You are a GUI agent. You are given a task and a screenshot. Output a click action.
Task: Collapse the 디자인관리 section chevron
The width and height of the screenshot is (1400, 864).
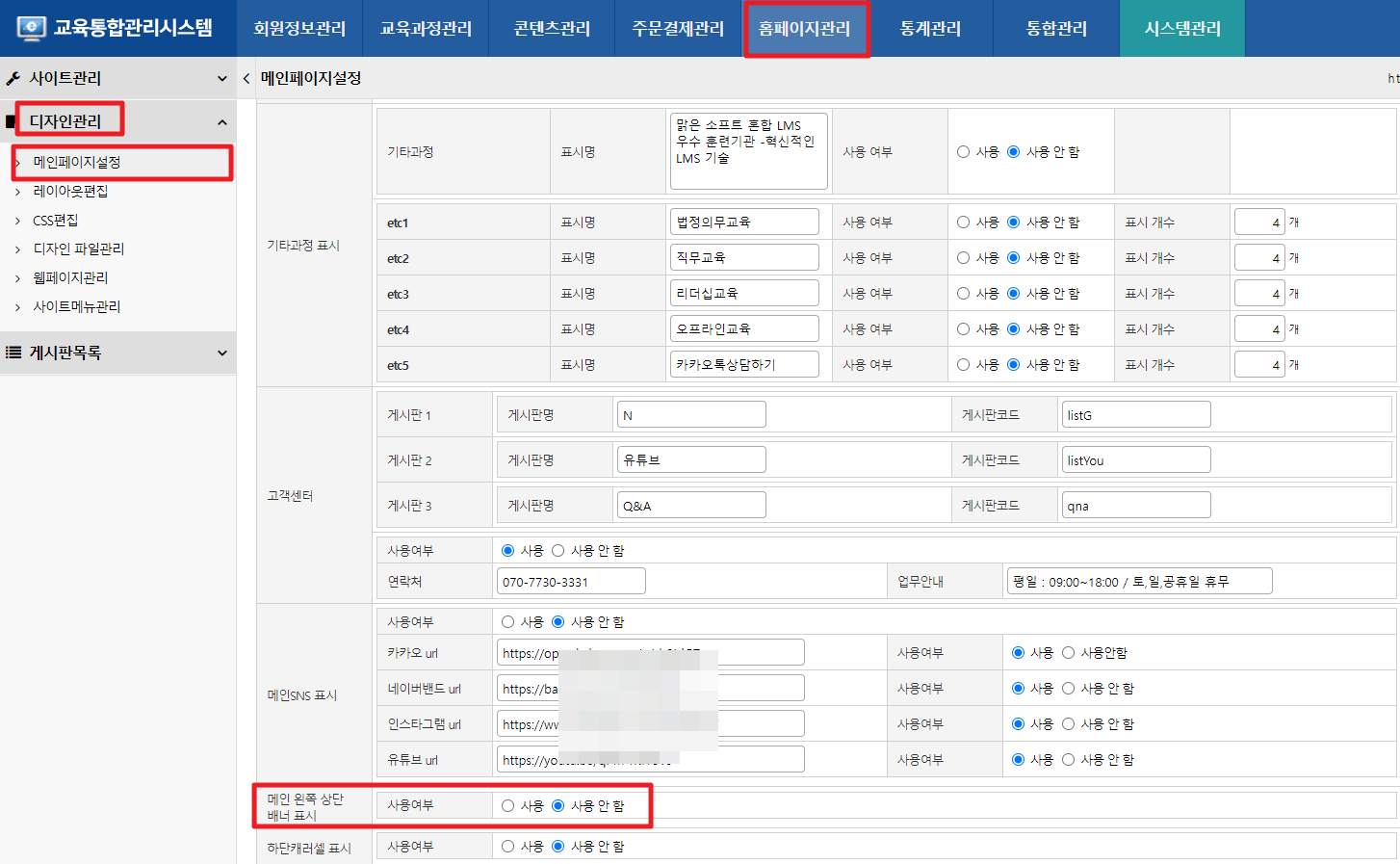221,121
